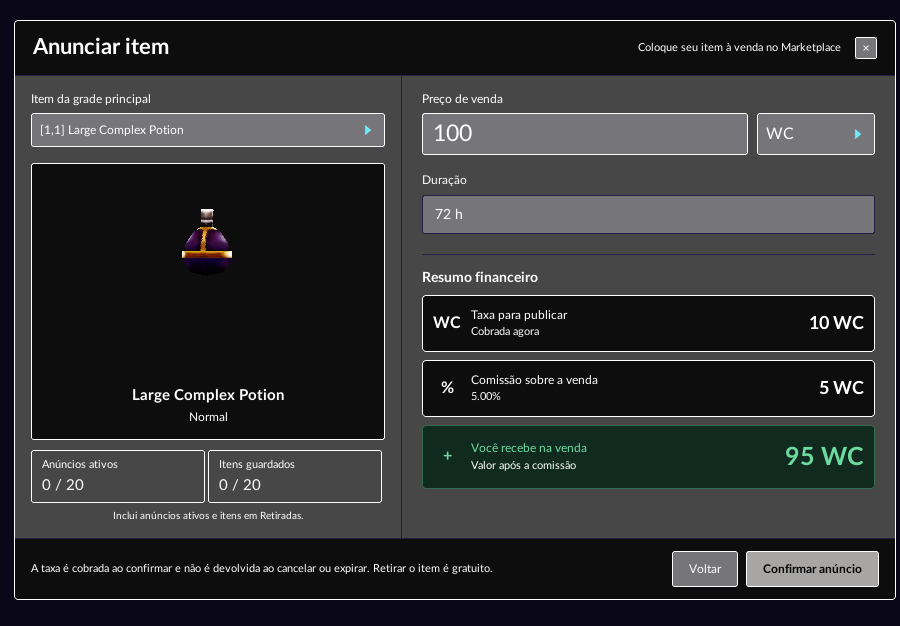This screenshot has height=626, width=900.
Task: Click the Confirmar anúncio button
Action: [812, 569]
